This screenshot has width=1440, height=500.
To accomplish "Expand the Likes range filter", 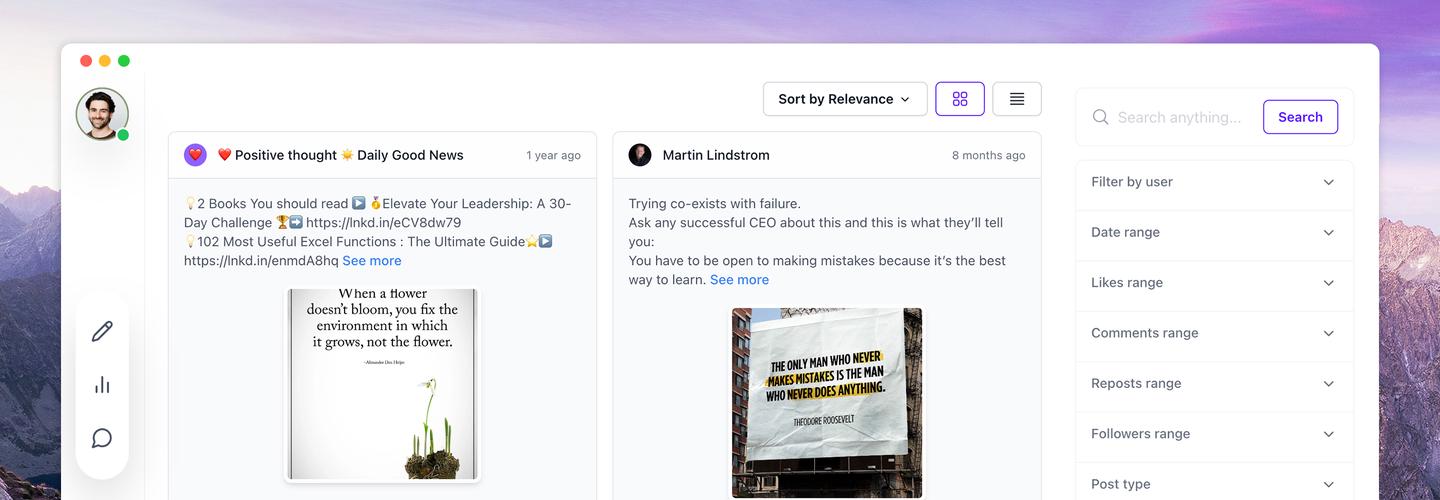I will click(x=1214, y=283).
